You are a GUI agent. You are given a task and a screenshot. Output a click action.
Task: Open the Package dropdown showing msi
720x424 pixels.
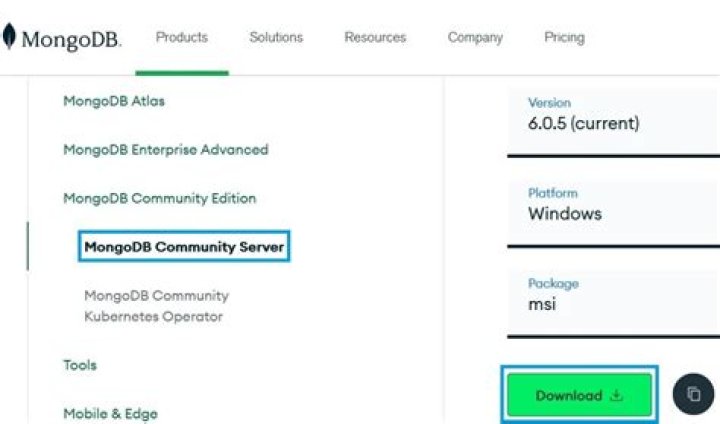click(613, 304)
